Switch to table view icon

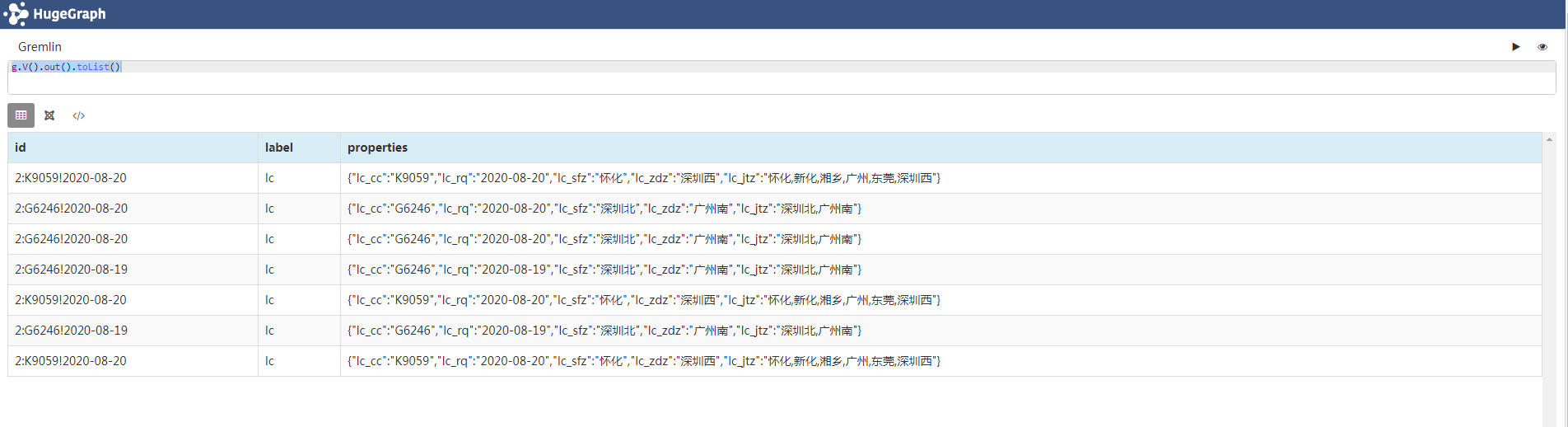pos(21,115)
